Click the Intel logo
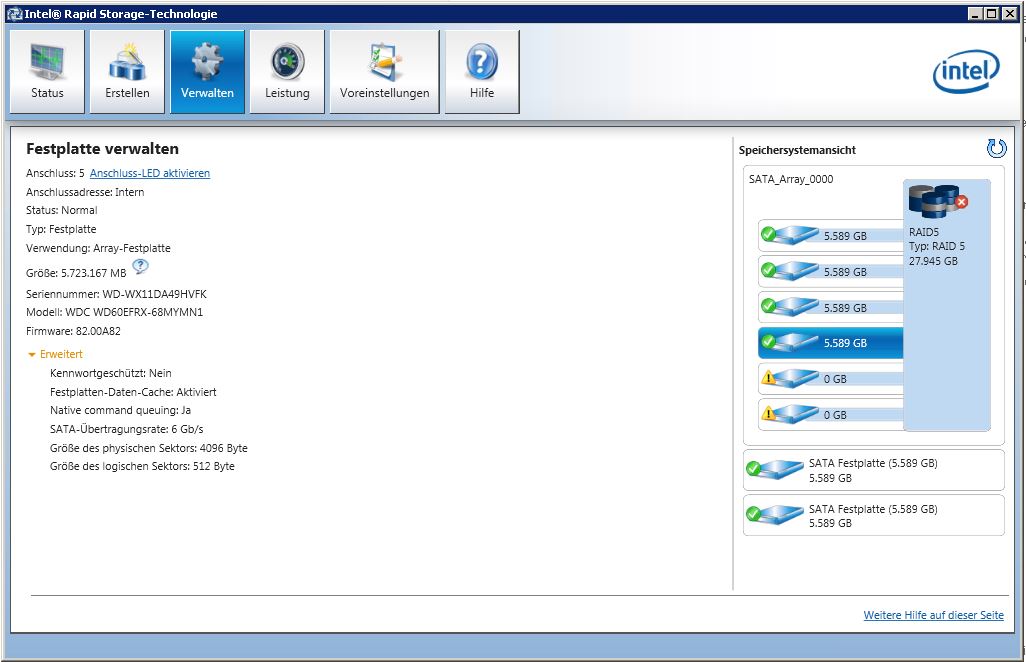This screenshot has height=662, width=1026. tap(966, 71)
